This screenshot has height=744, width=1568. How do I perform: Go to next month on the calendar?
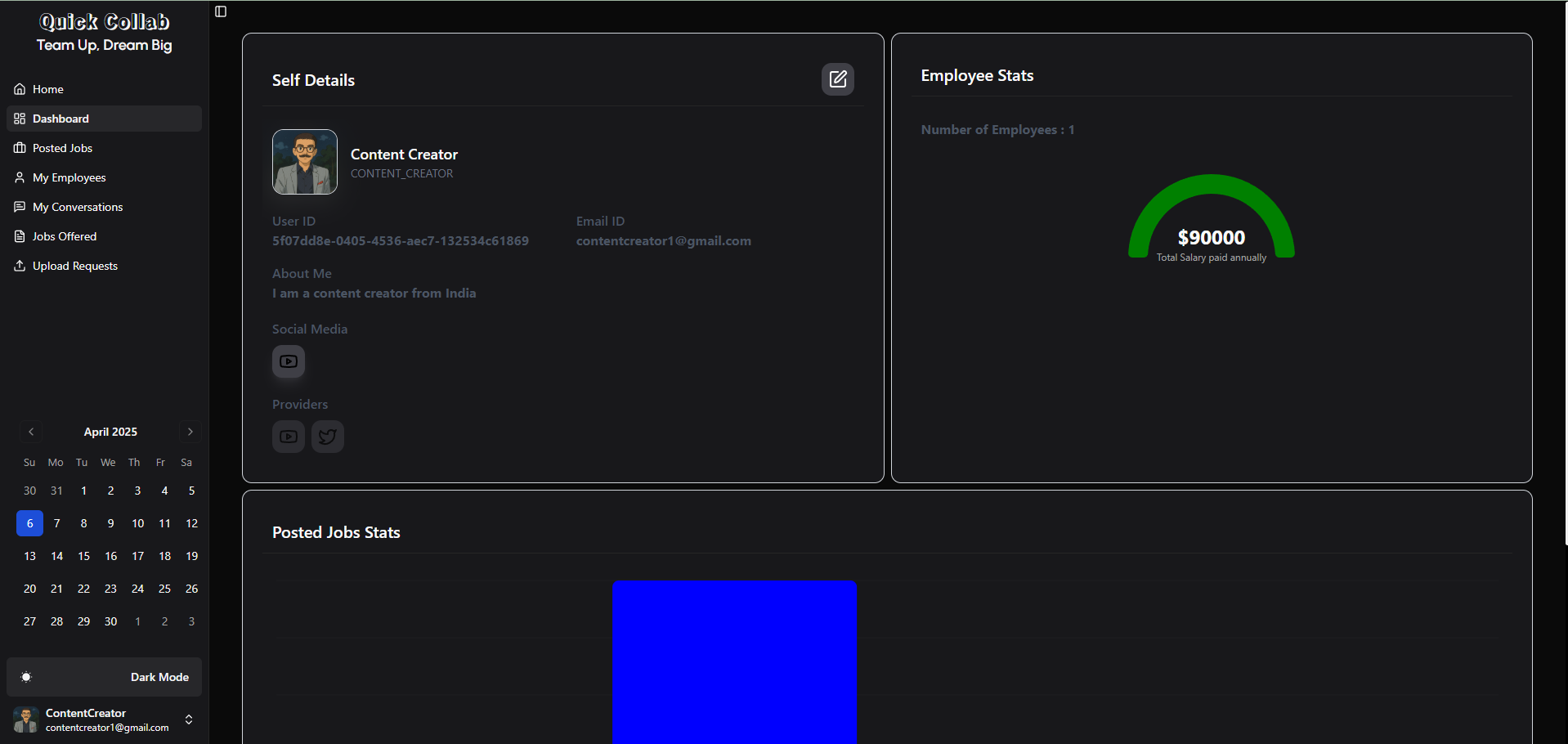click(x=190, y=431)
